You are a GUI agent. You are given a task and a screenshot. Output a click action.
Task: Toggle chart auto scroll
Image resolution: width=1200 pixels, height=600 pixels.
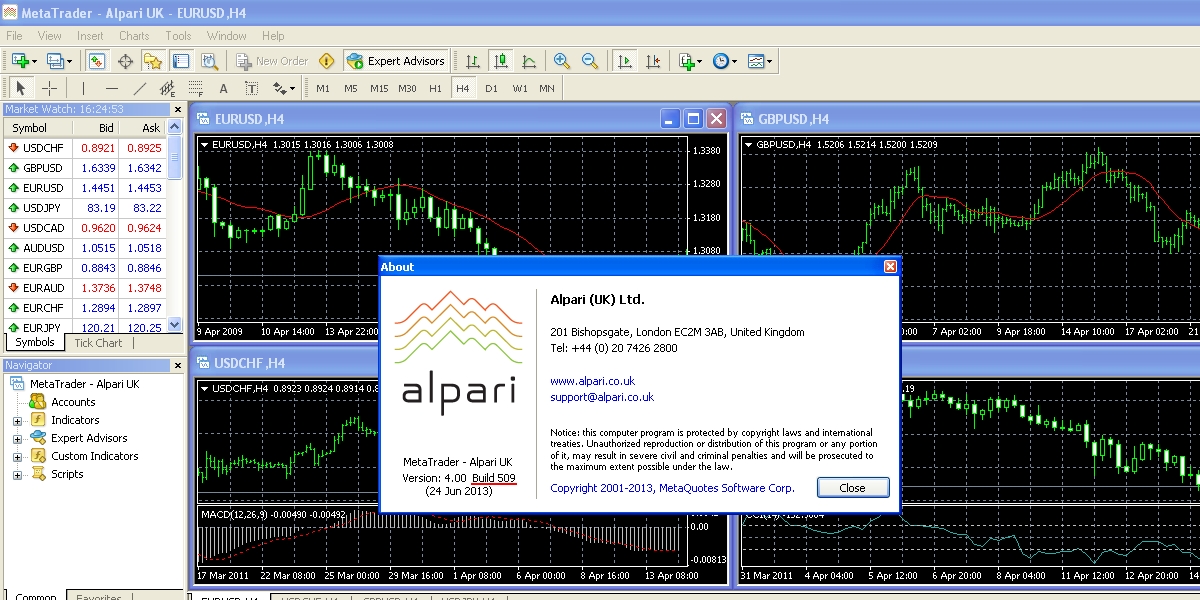tap(624, 61)
